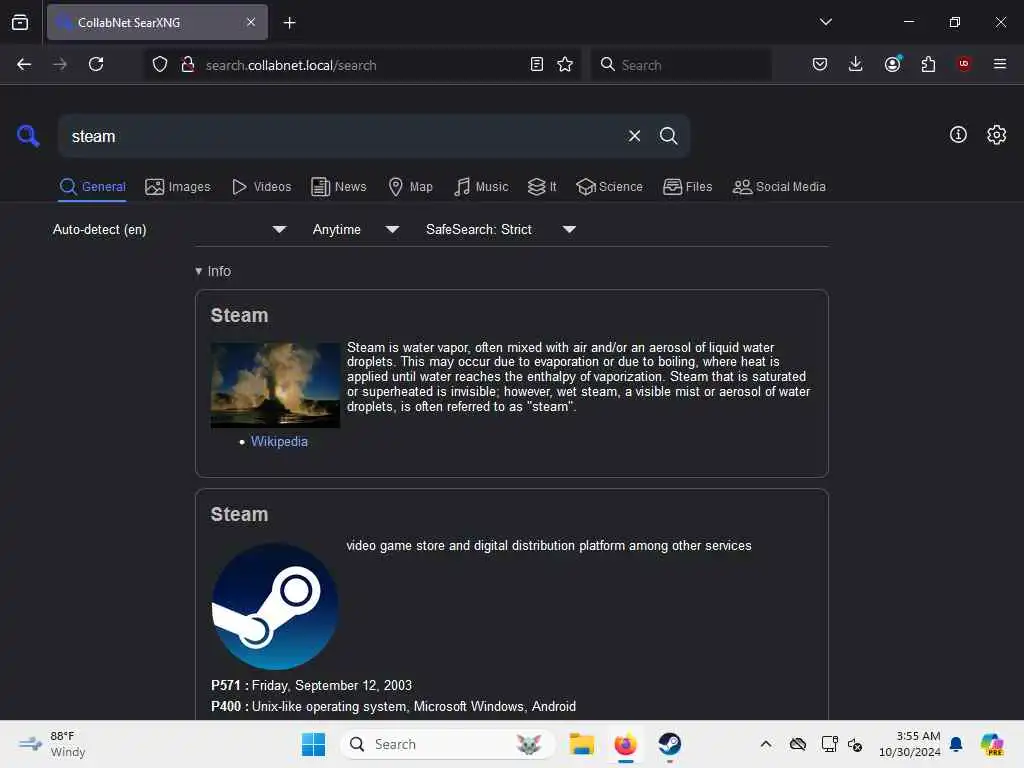Submit search with magnifier button
The height and width of the screenshot is (768, 1024).
coord(668,136)
